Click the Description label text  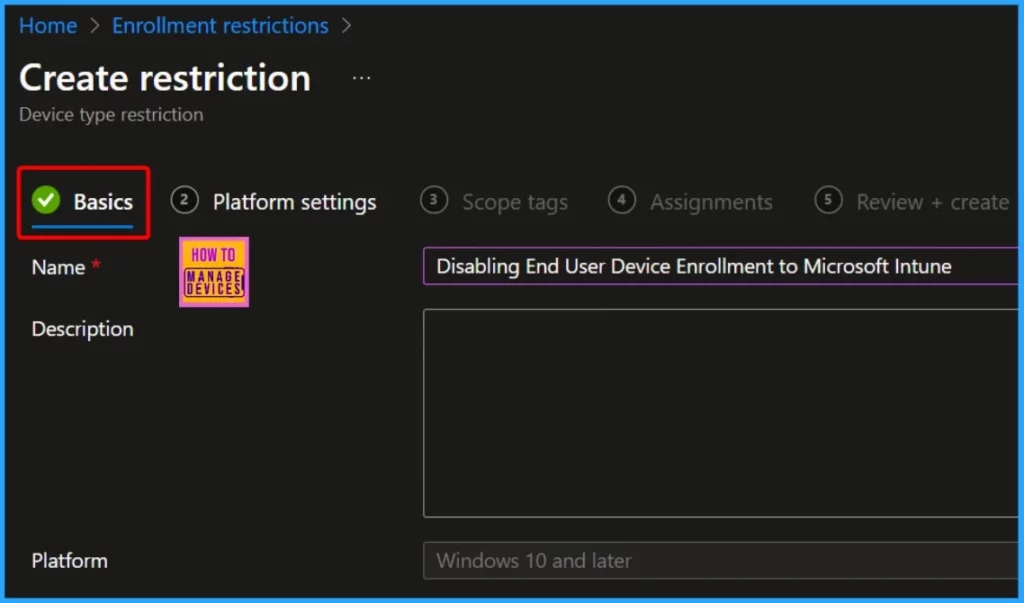(x=82, y=329)
